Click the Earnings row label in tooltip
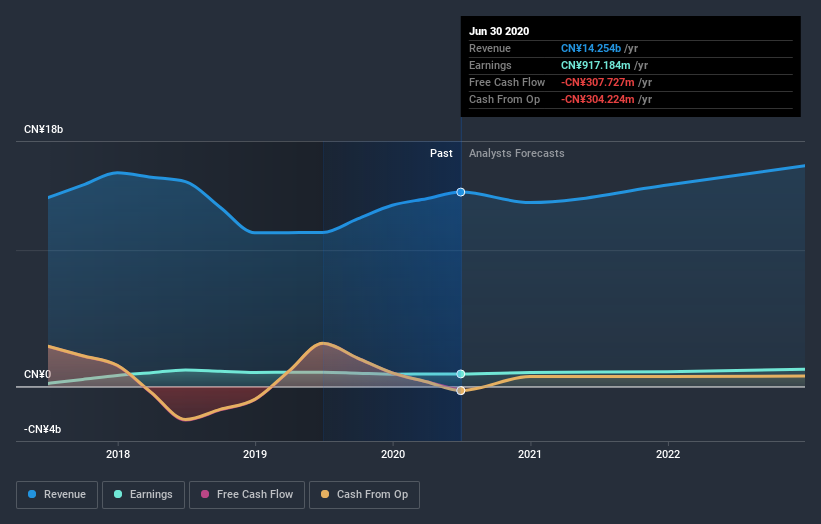The image size is (821, 524). point(490,65)
